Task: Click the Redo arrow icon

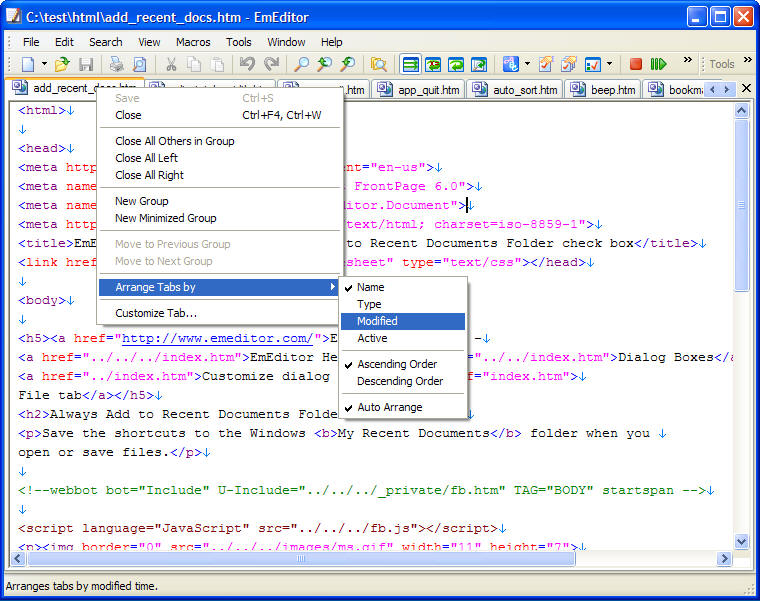Action: tap(271, 64)
